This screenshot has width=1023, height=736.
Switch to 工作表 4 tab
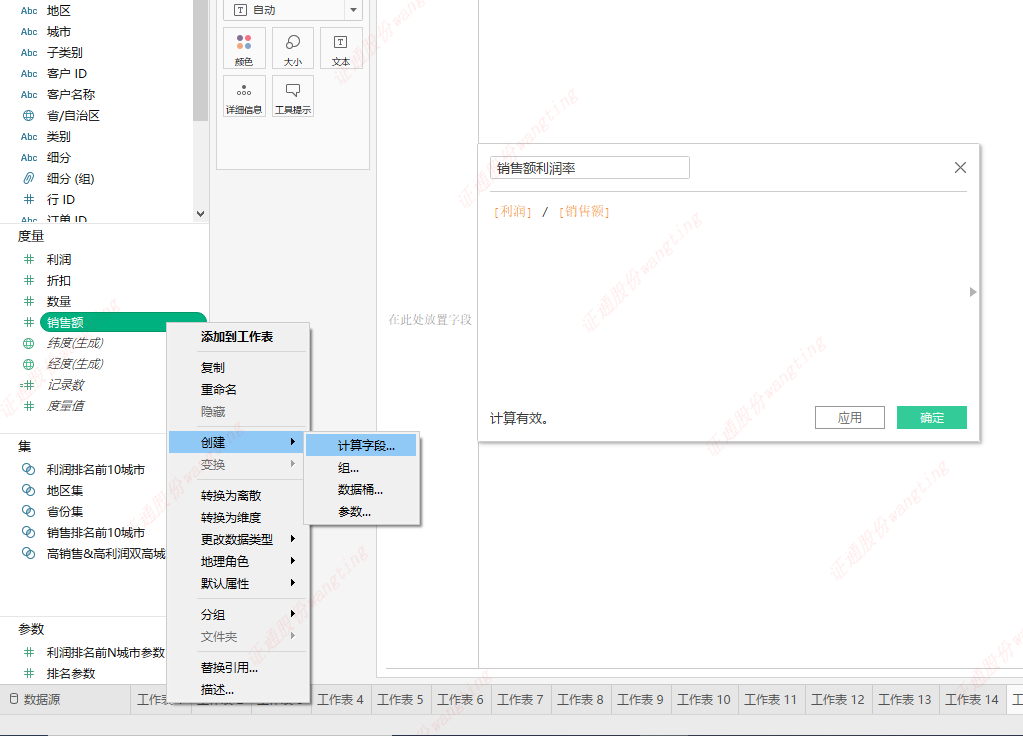coord(341,699)
